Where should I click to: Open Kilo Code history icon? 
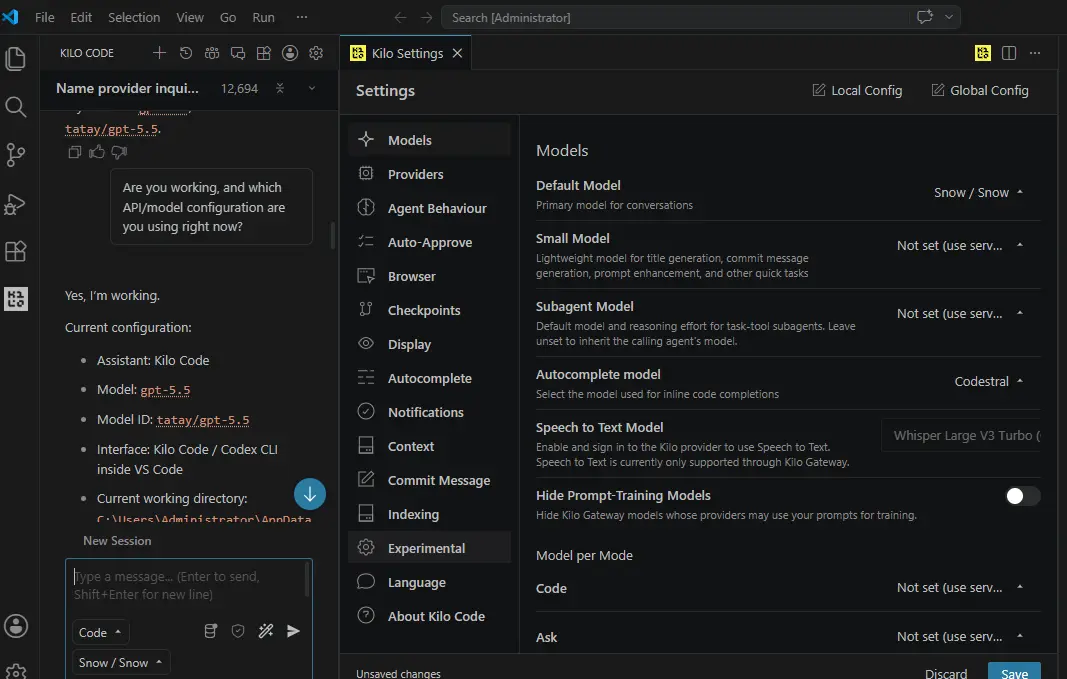186,53
